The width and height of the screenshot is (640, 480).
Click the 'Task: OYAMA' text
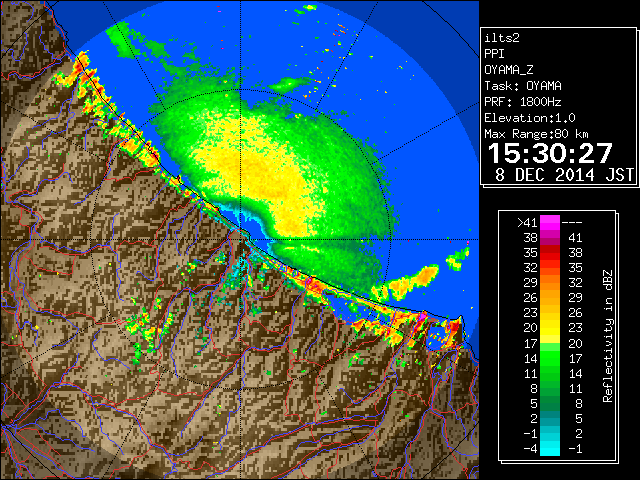pyautogui.click(x=523, y=86)
